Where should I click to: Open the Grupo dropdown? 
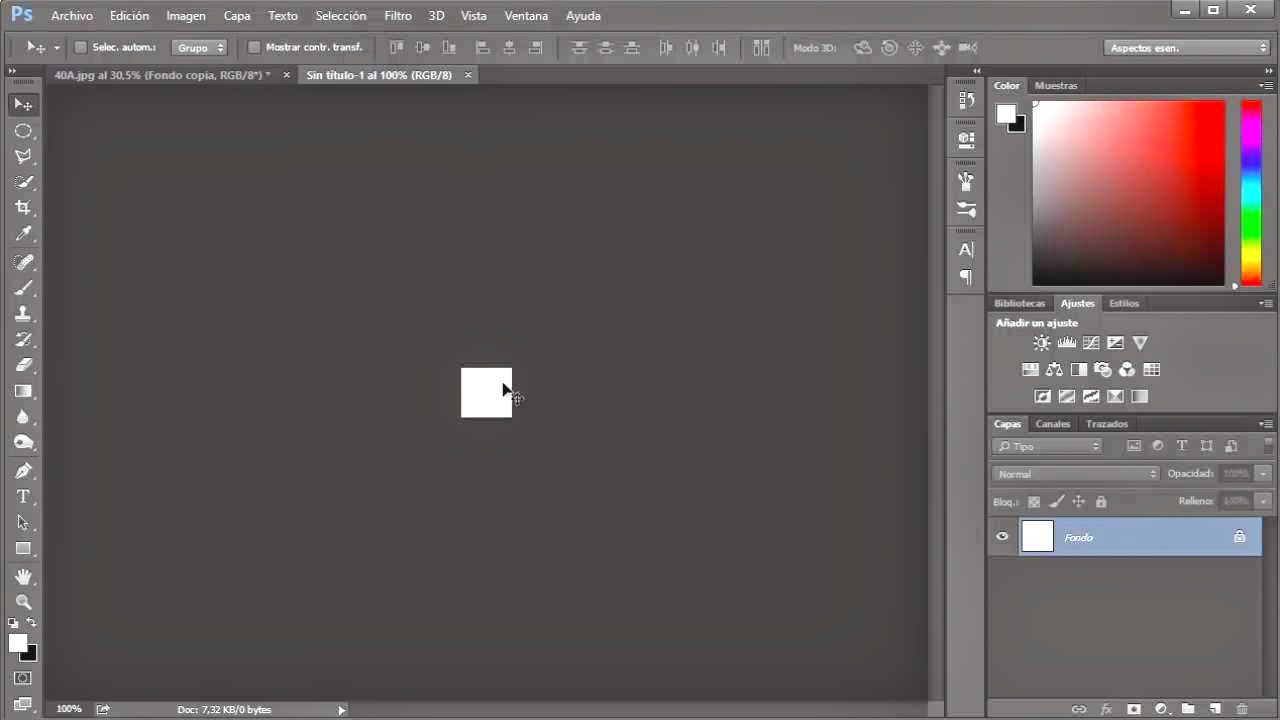point(200,47)
